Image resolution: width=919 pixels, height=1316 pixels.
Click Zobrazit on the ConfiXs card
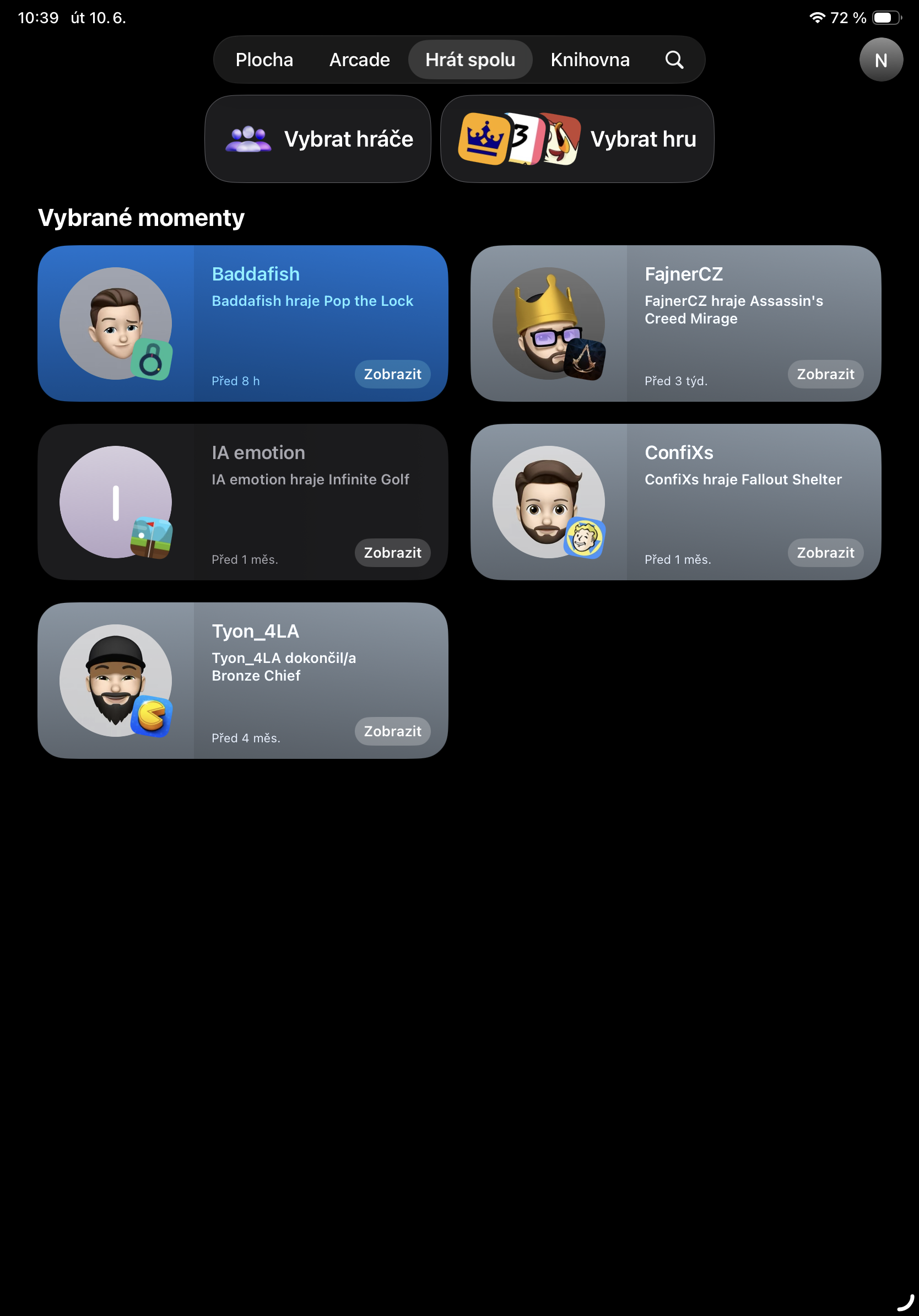coord(825,553)
